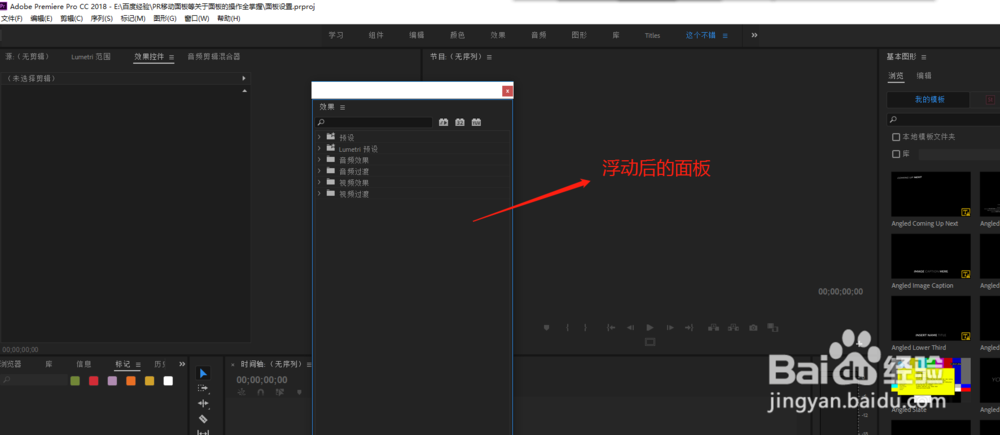The height and width of the screenshot is (435, 1000).
Task: Filter markers by red color swatch
Action: click(94, 381)
